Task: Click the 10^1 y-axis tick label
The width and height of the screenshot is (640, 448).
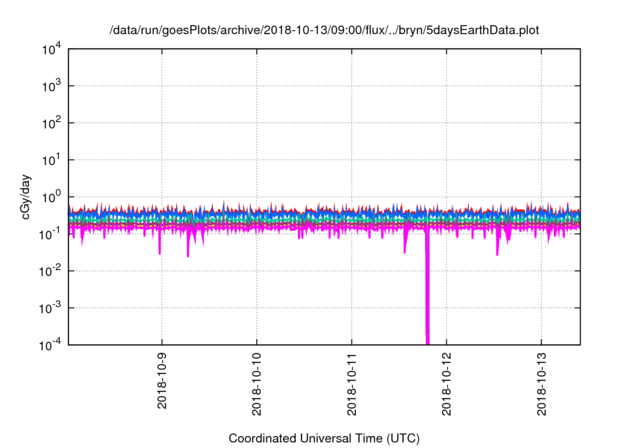Action: 51,160
